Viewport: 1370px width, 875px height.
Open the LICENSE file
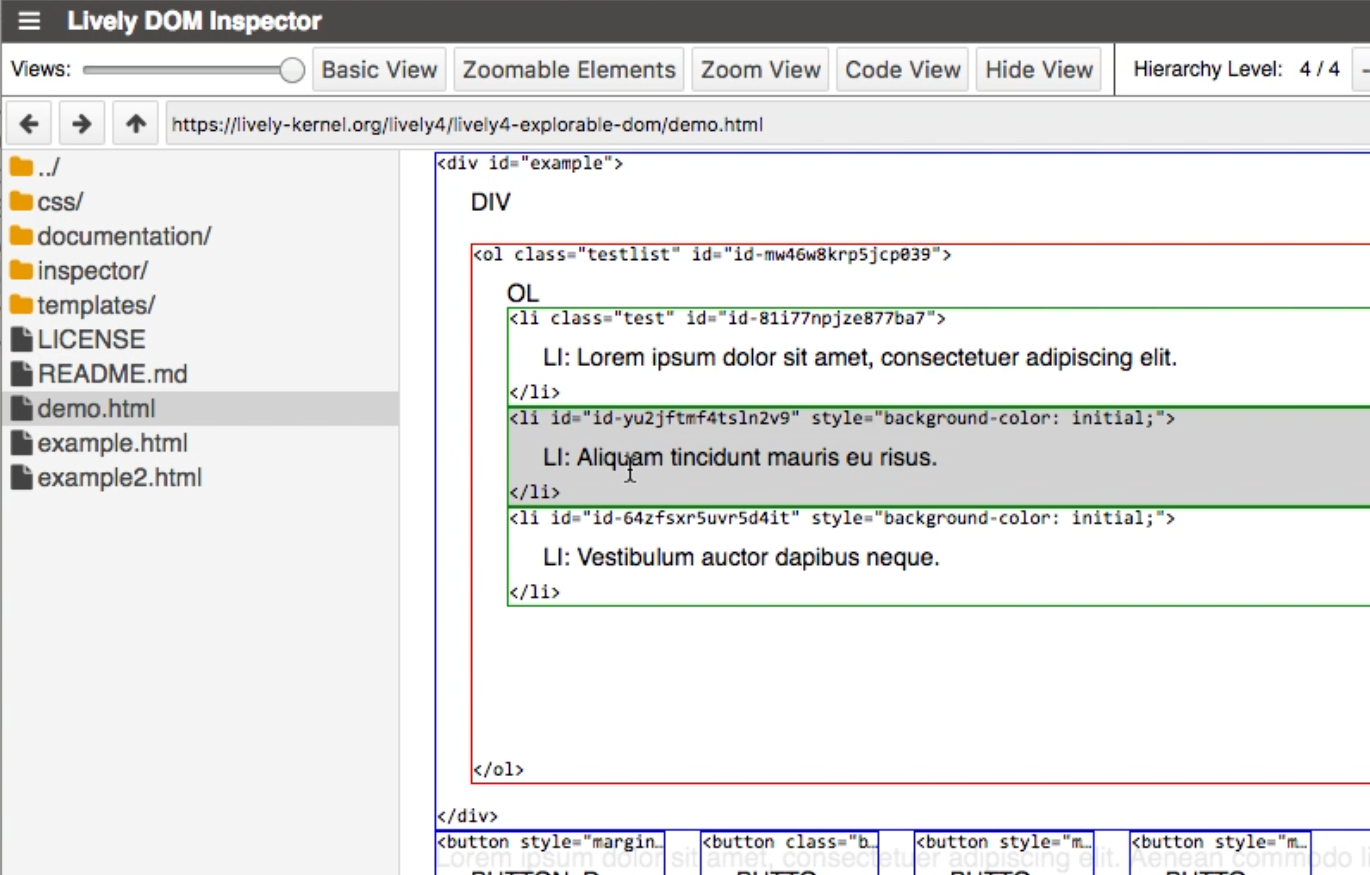(x=90, y=340)
